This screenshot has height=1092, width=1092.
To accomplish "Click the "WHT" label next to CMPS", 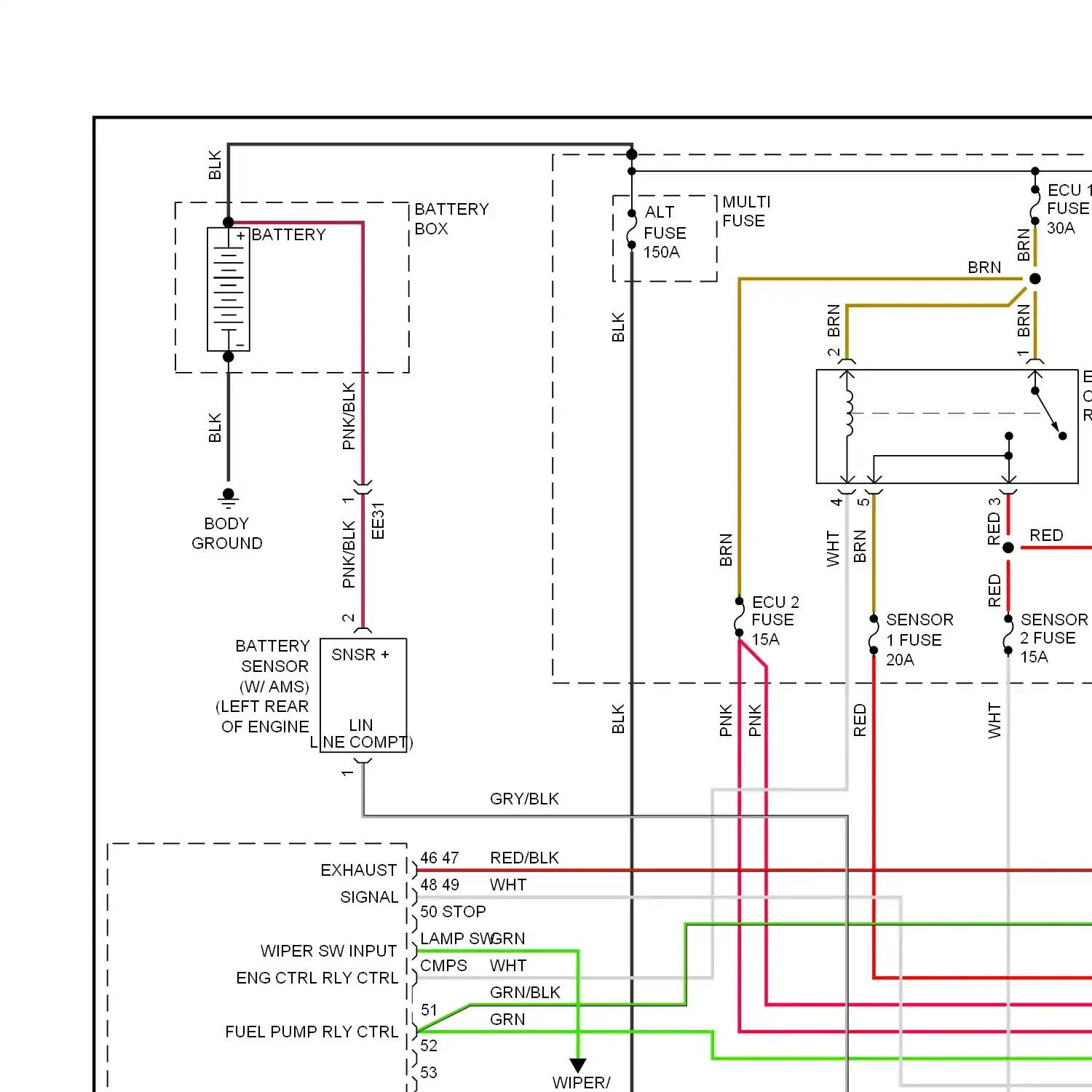I will (x=508, y=965).
